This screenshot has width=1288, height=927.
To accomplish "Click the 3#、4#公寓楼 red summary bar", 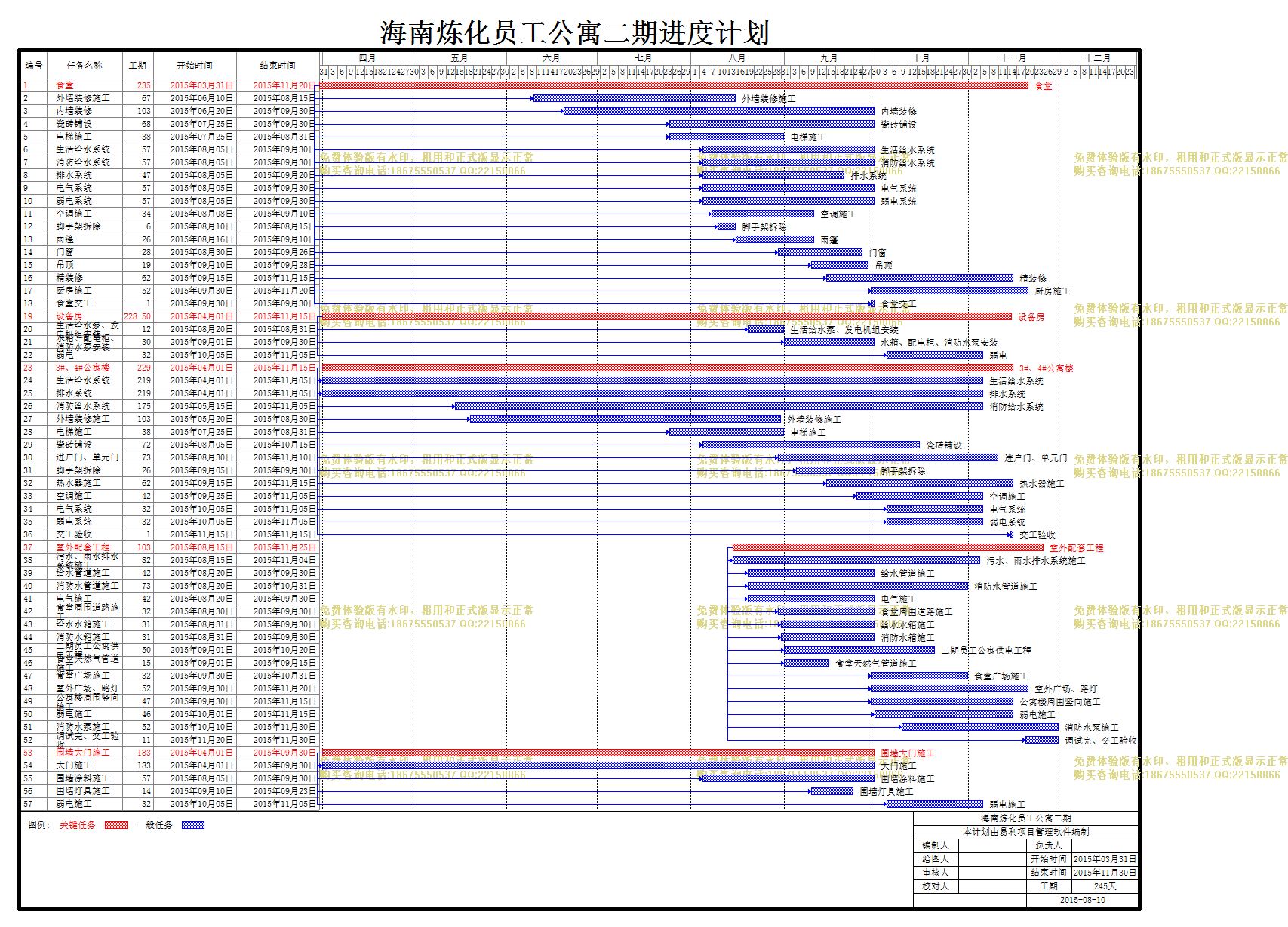I will click(x=667, y=368).
